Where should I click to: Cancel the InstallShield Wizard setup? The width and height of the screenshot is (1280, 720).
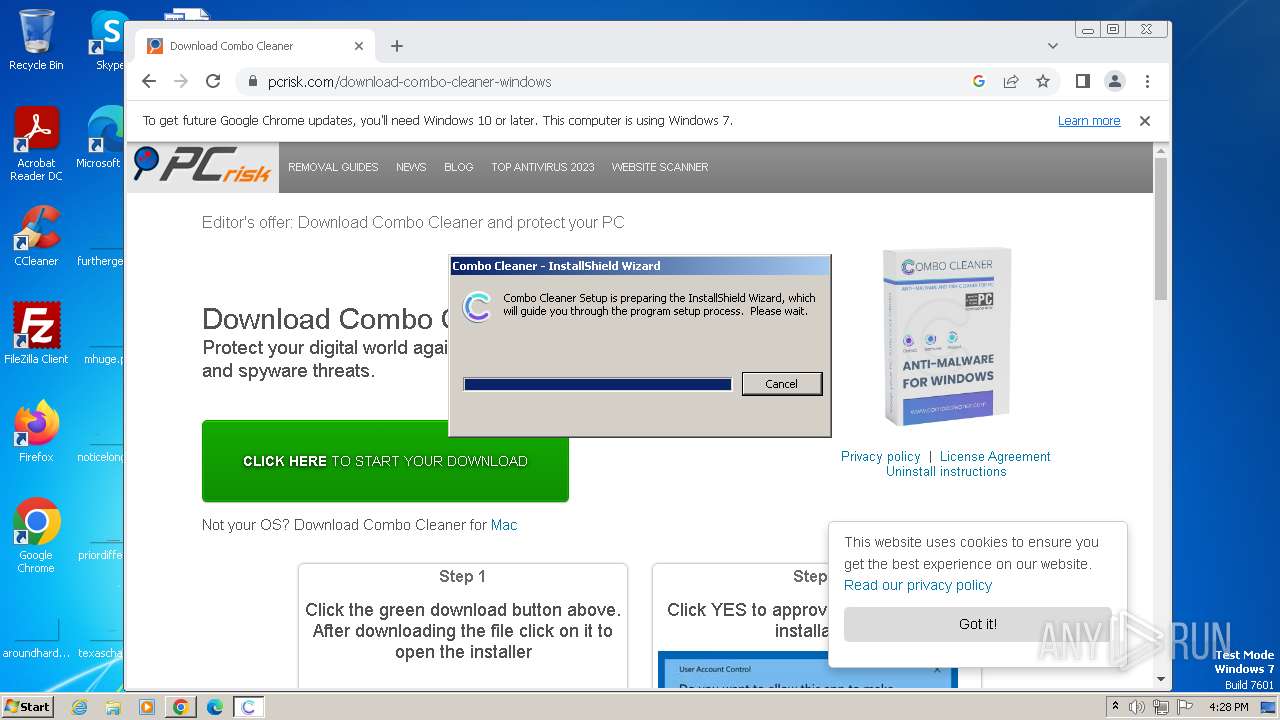[782, 384]
